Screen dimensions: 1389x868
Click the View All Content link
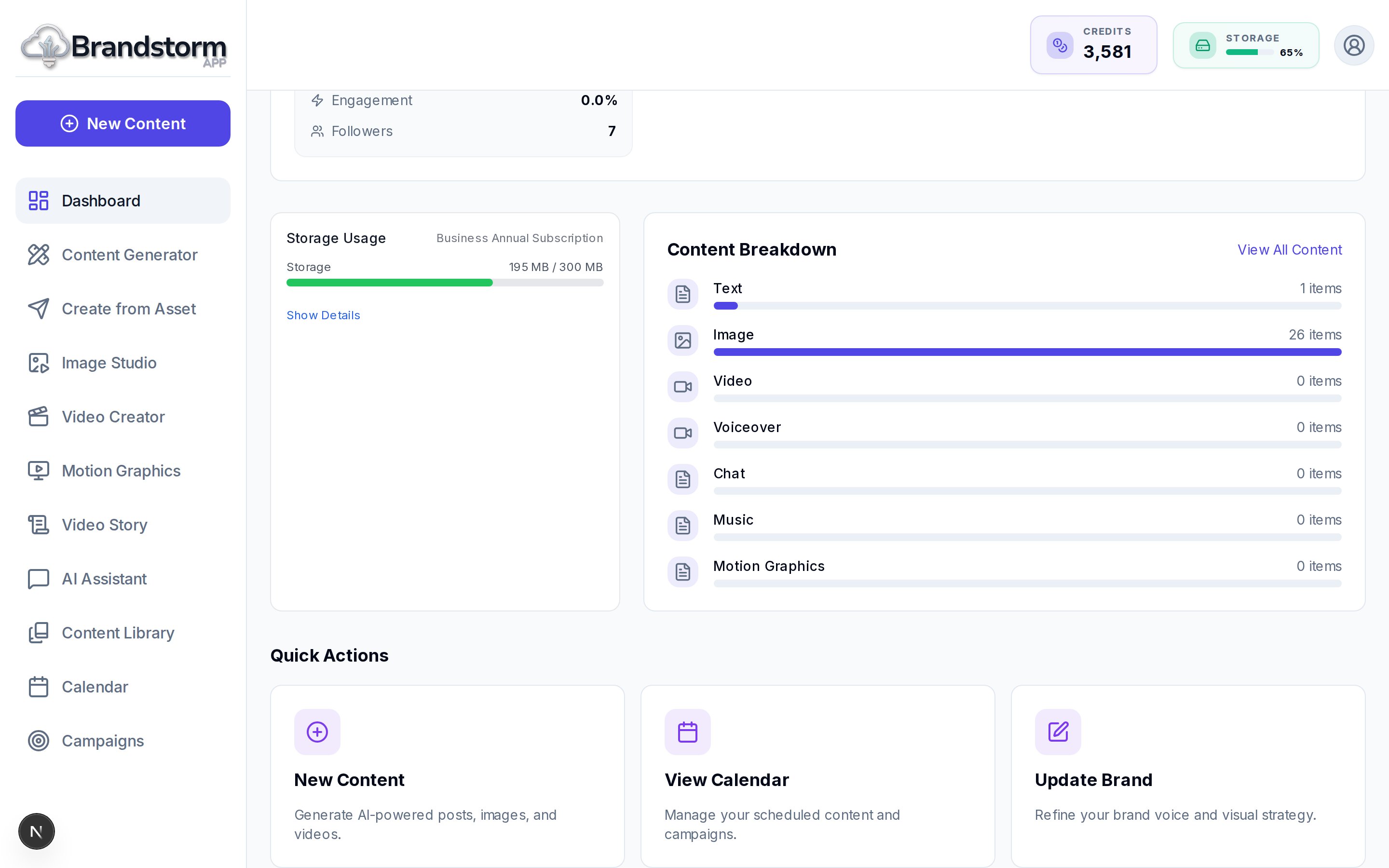point(1289,250)
